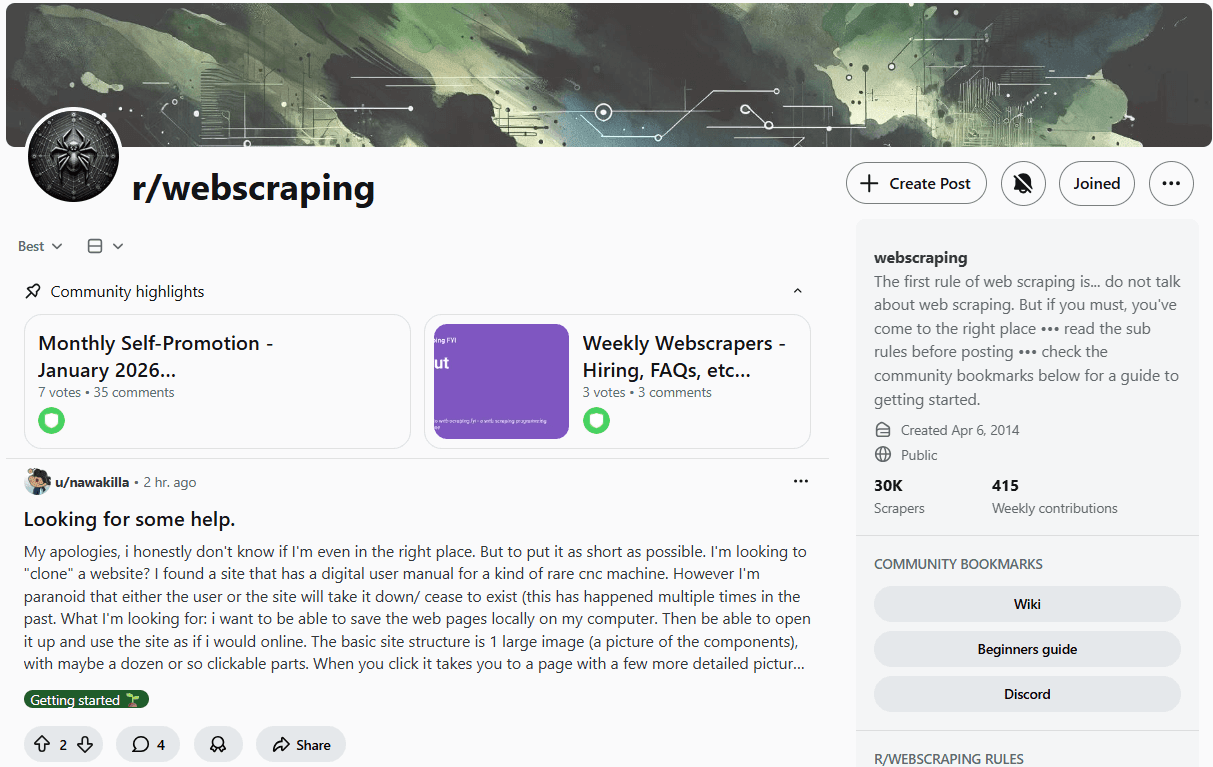1213x767 pixels.
Task: Open the Wiki community bookmark
Action: 1027,603
